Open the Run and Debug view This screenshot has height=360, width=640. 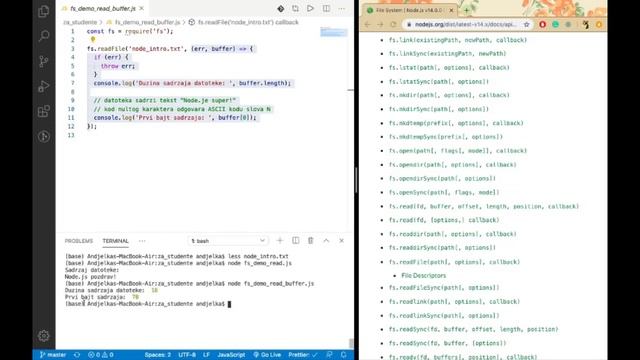point(44,87)
